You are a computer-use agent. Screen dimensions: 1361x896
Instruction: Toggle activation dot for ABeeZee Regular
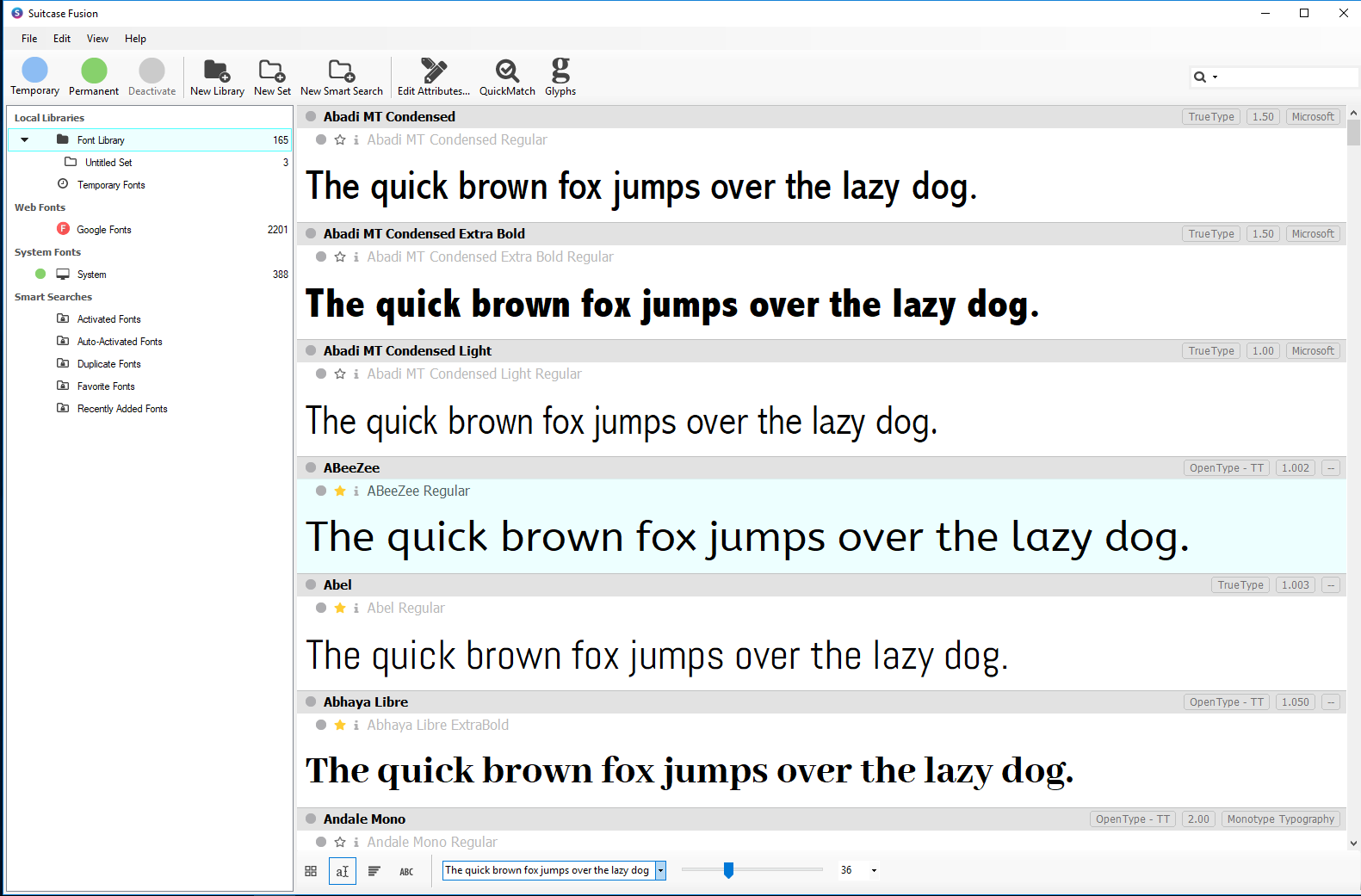321,491
